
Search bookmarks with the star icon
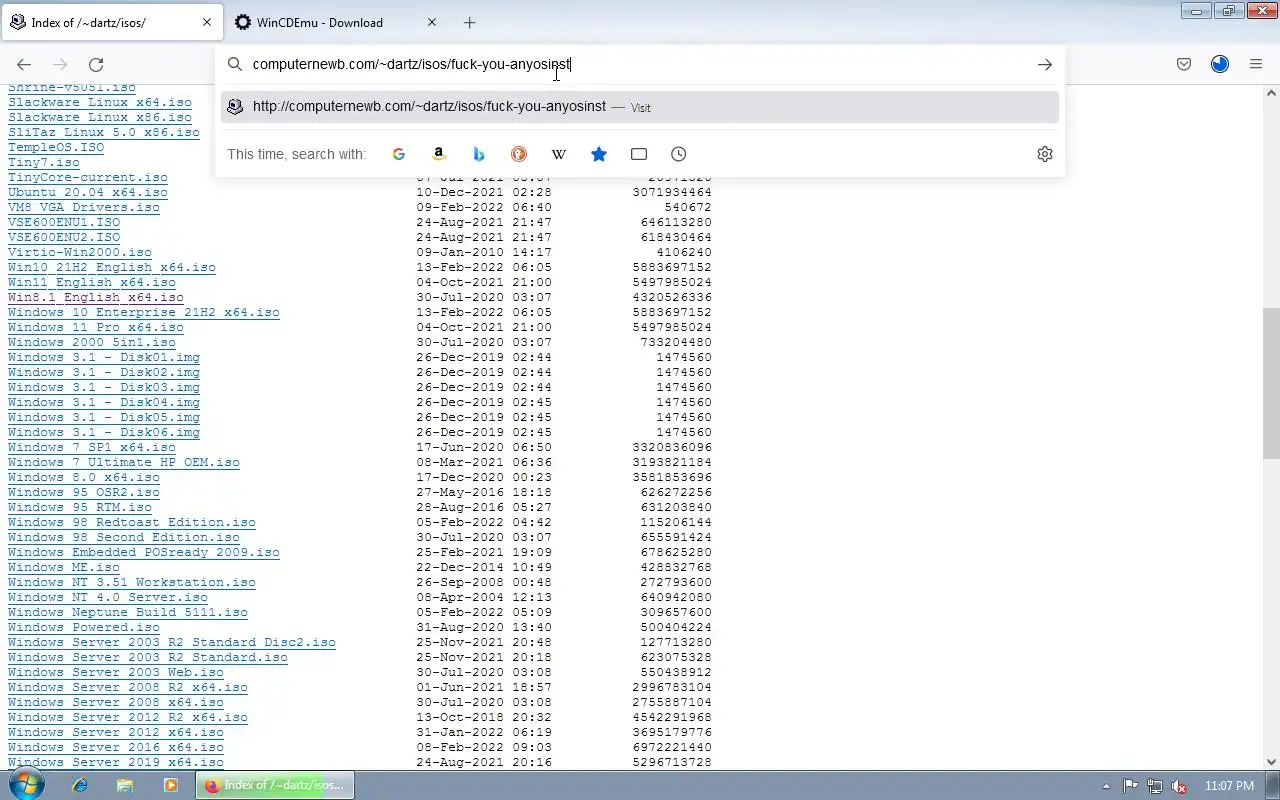click(599, 154)
